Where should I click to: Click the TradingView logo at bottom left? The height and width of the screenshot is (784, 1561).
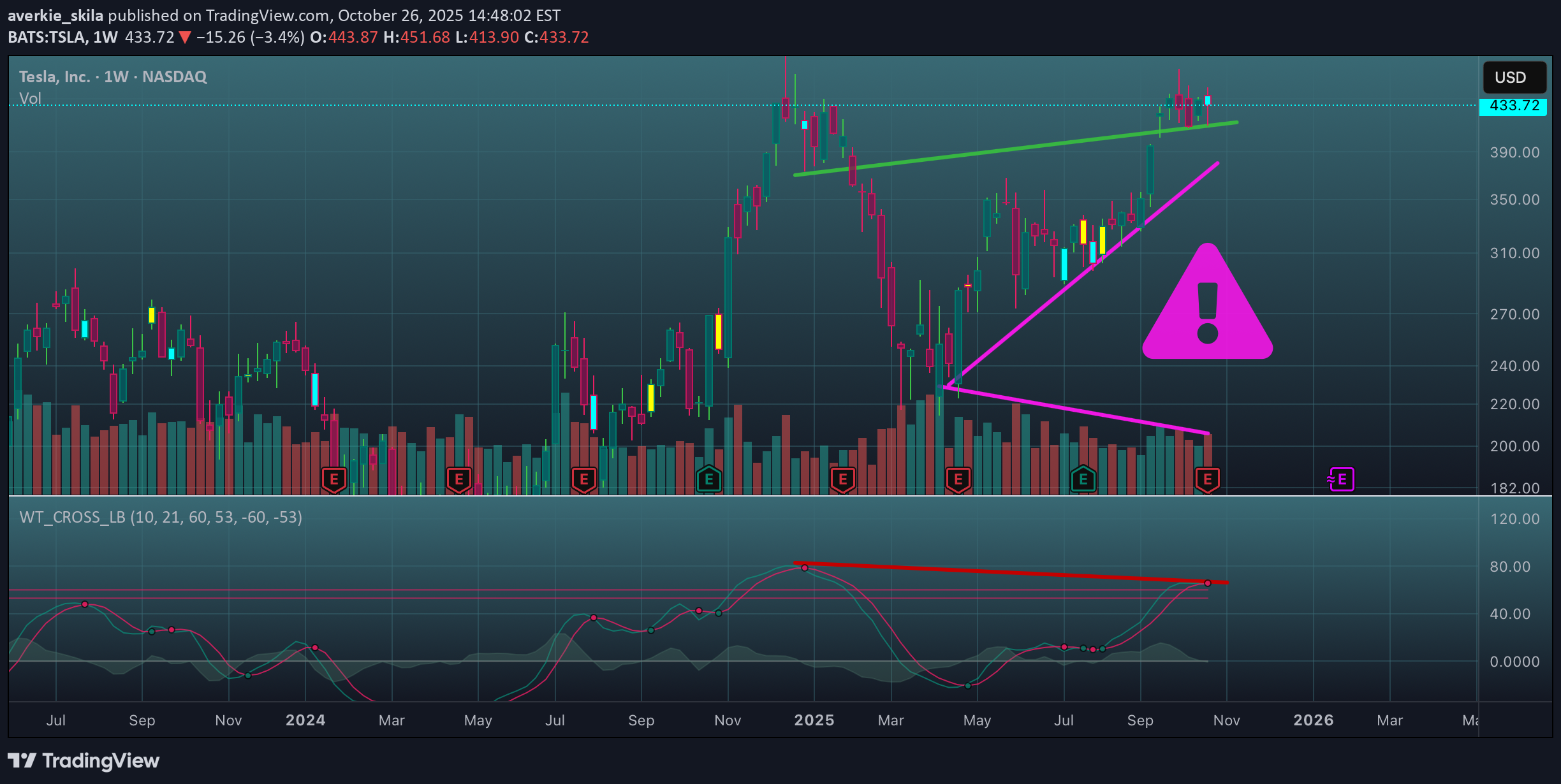[84, 760]
